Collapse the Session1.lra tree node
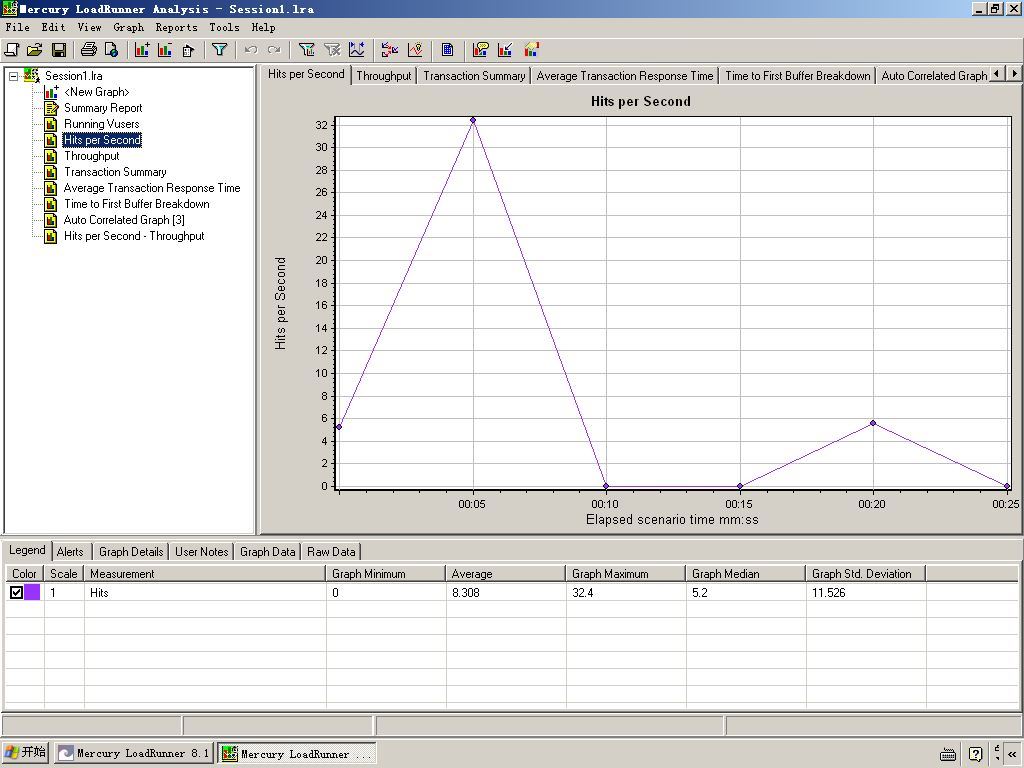This screenshot has width=1024, height=768. tap(13, 76)
